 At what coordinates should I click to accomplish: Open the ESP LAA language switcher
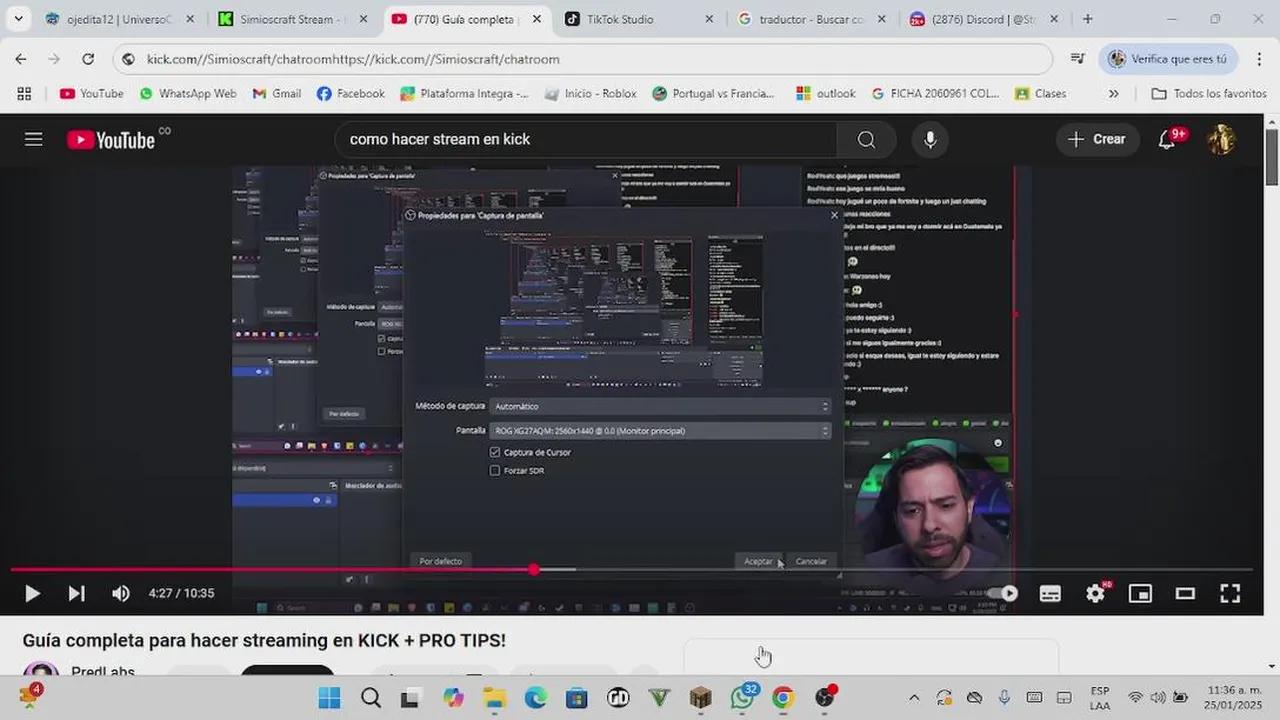click(x=1100, y=697)
